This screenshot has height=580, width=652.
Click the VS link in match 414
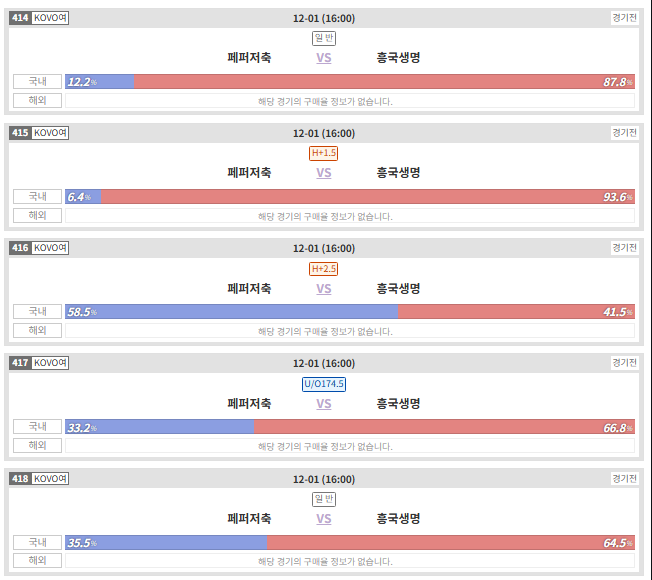[x=324, y=58]
